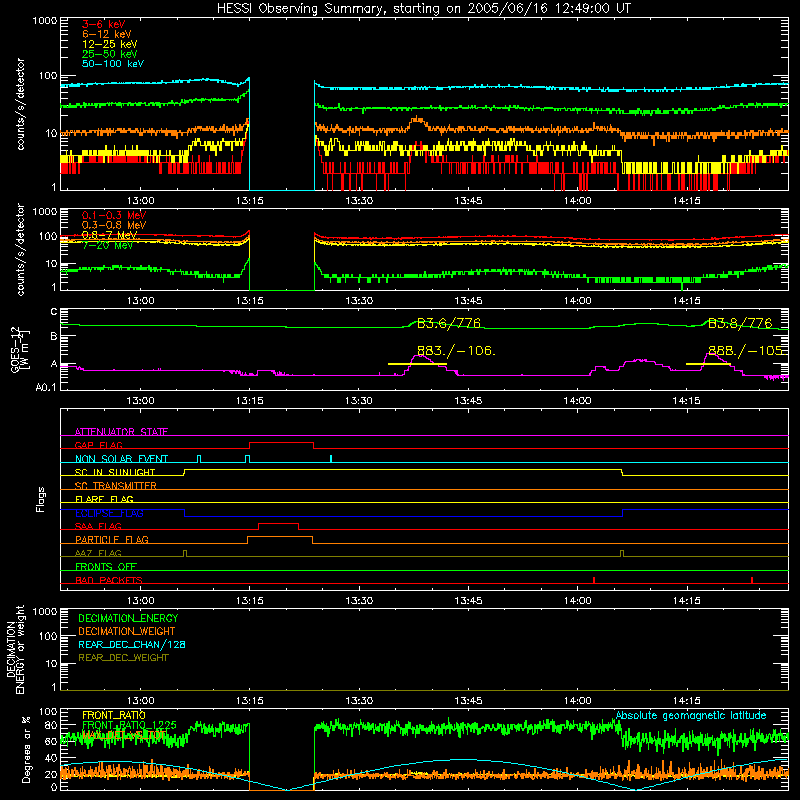Click the DECIMATION_WEIGHT legend entry

pos(127,632)
